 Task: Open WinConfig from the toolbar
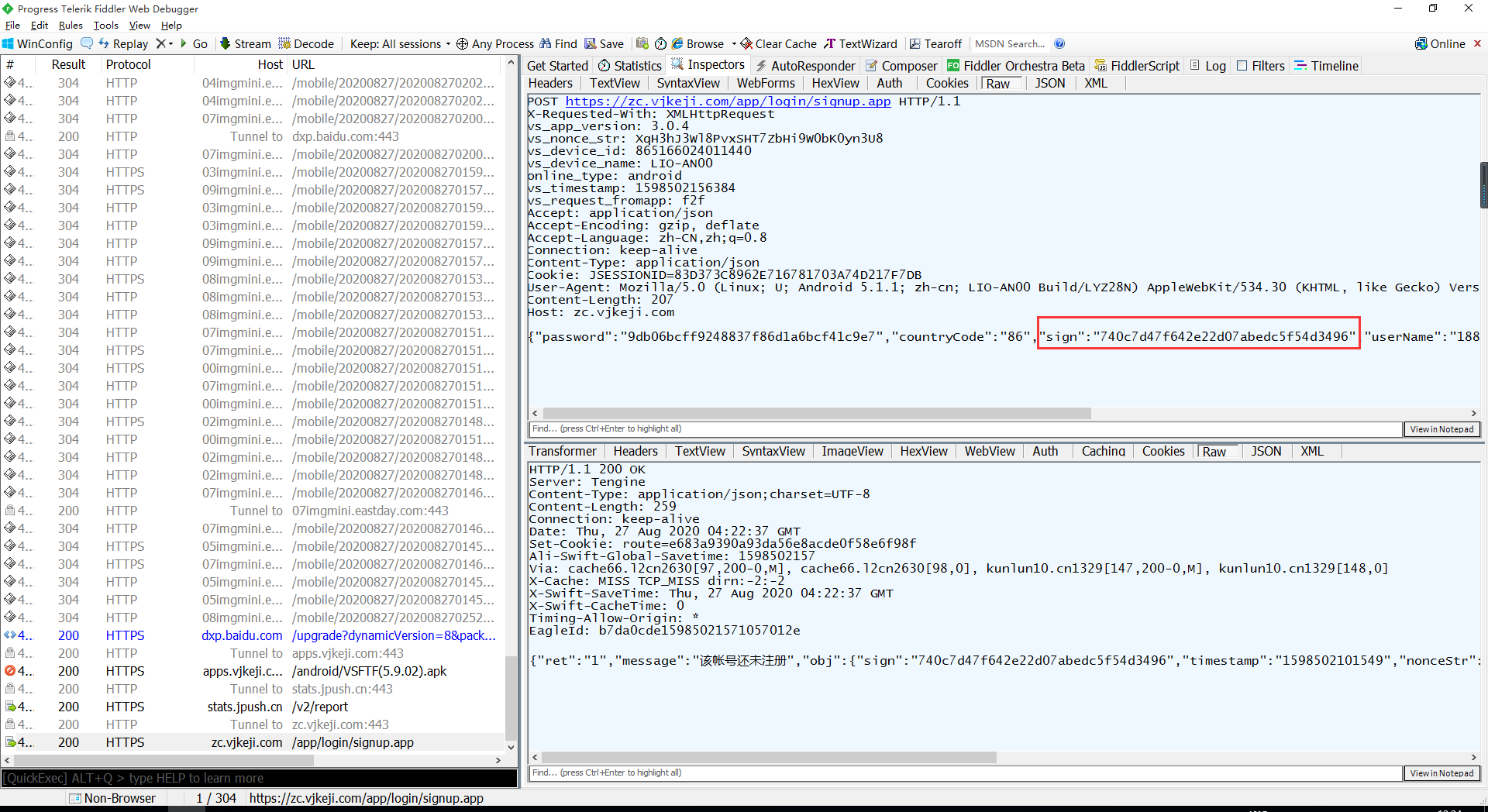37,44
